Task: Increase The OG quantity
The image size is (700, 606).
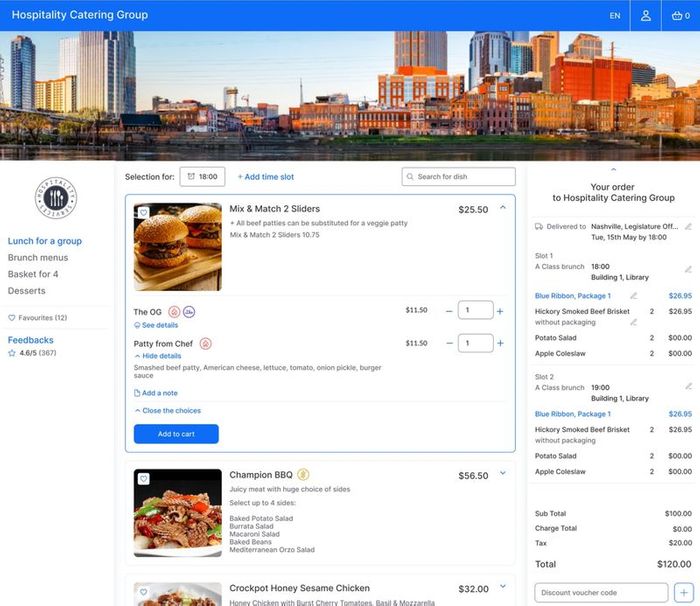Action: pyautogui.click(x=500, y=311)
